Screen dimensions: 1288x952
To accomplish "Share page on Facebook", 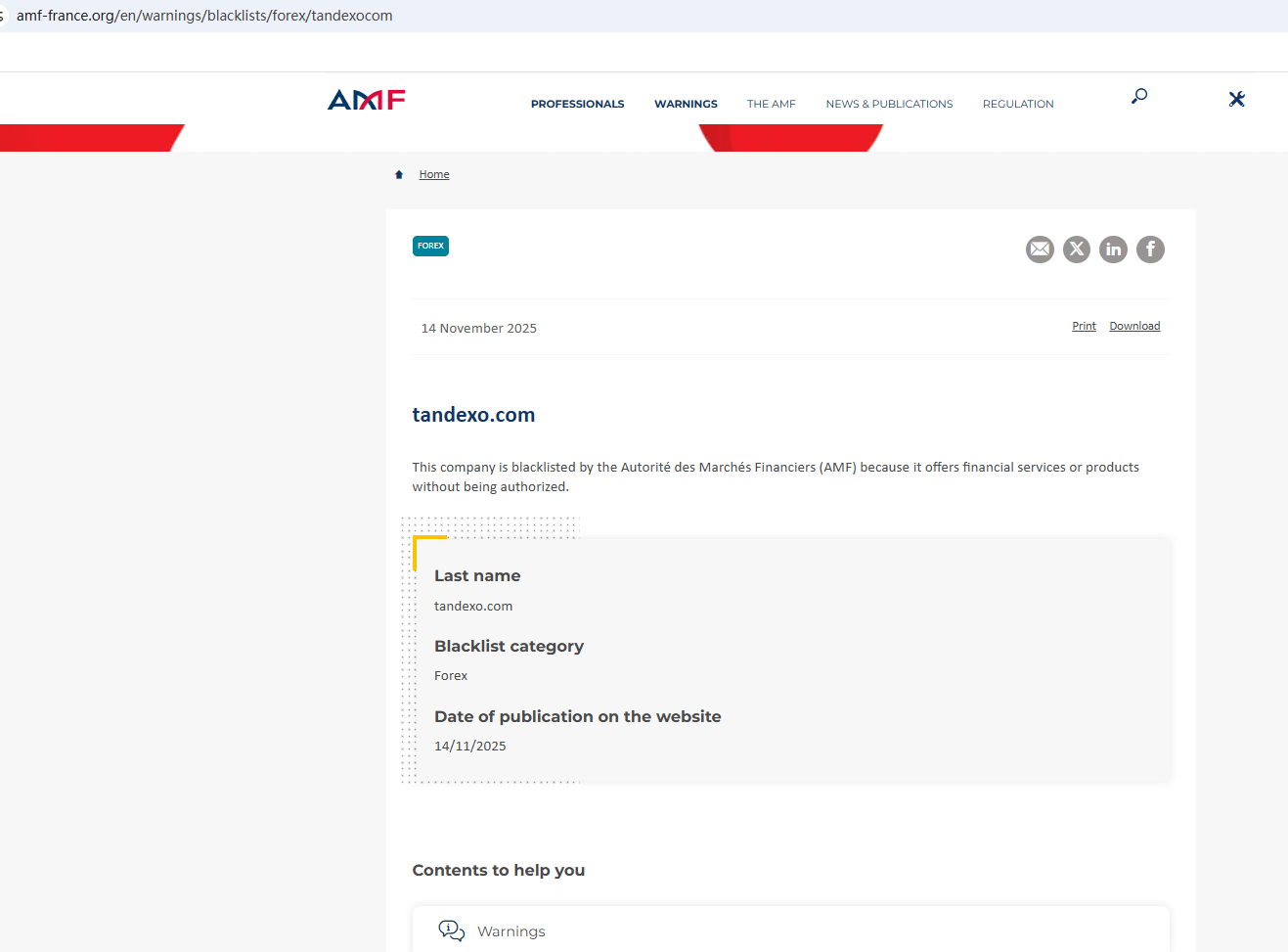I will coord(1150,249).
